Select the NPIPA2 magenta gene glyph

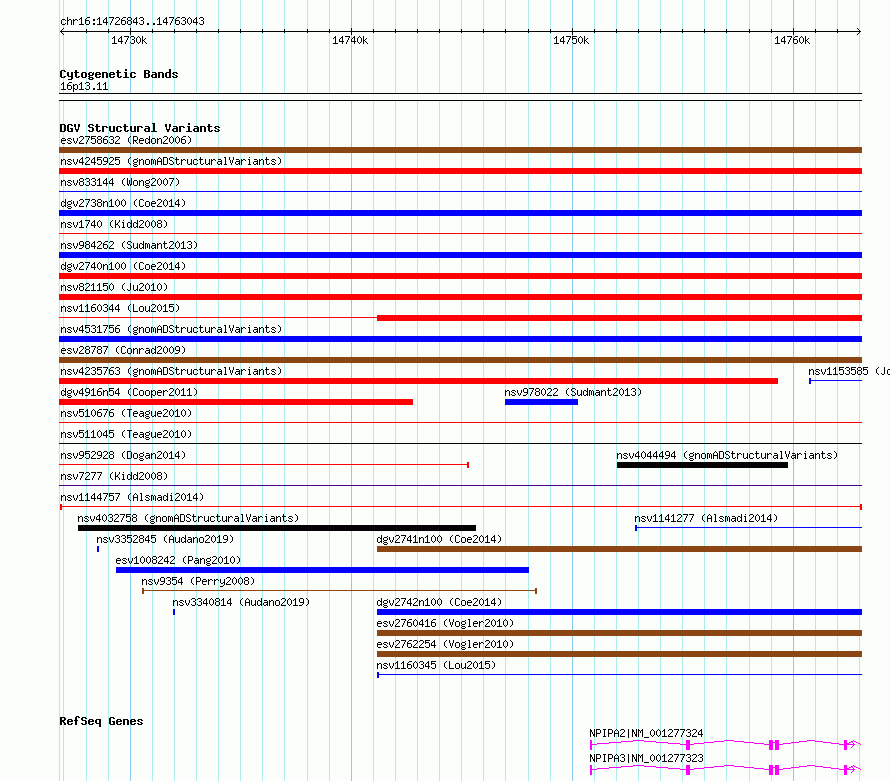[726, 744]
